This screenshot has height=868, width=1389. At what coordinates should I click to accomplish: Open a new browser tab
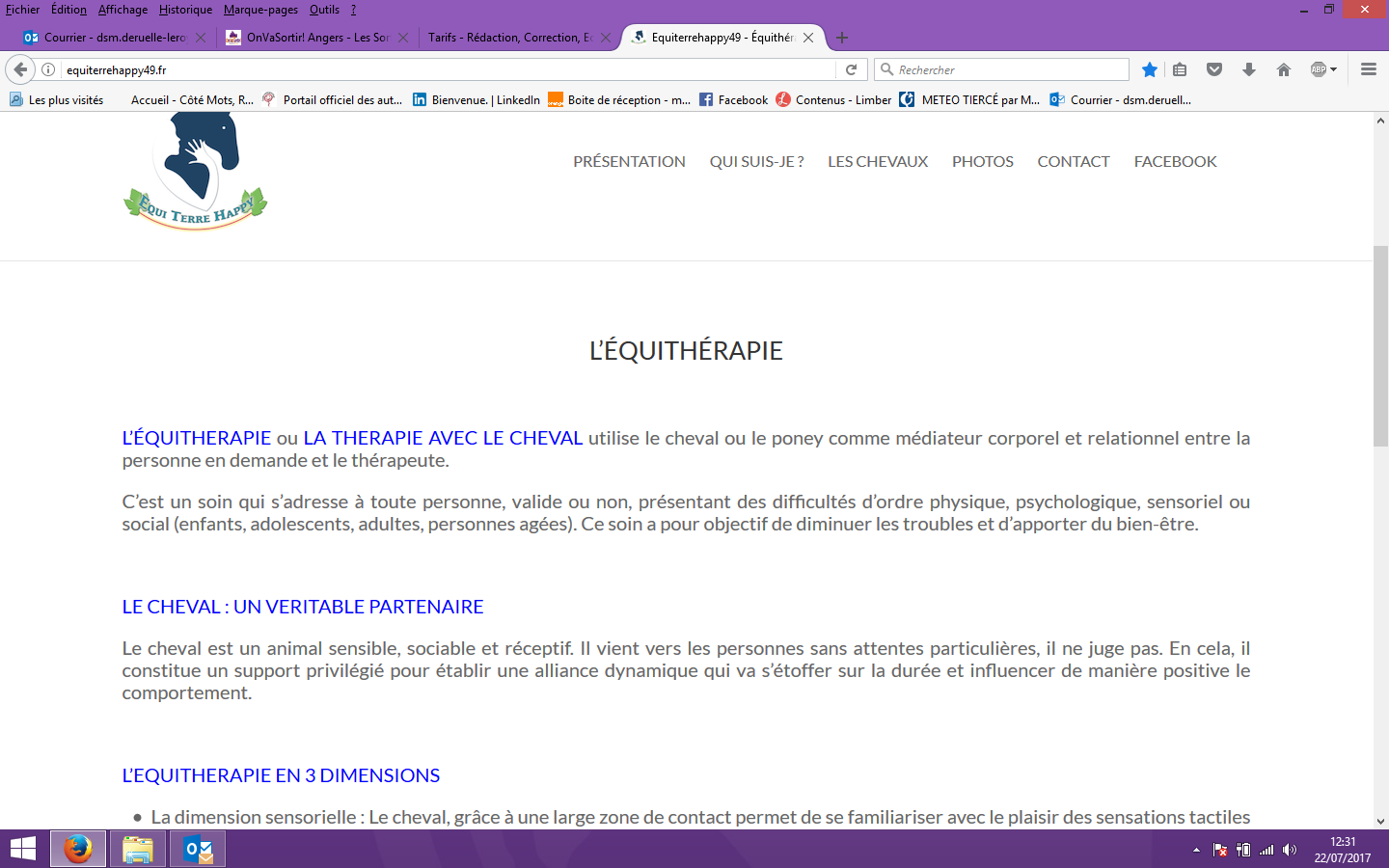coord(842,38)
